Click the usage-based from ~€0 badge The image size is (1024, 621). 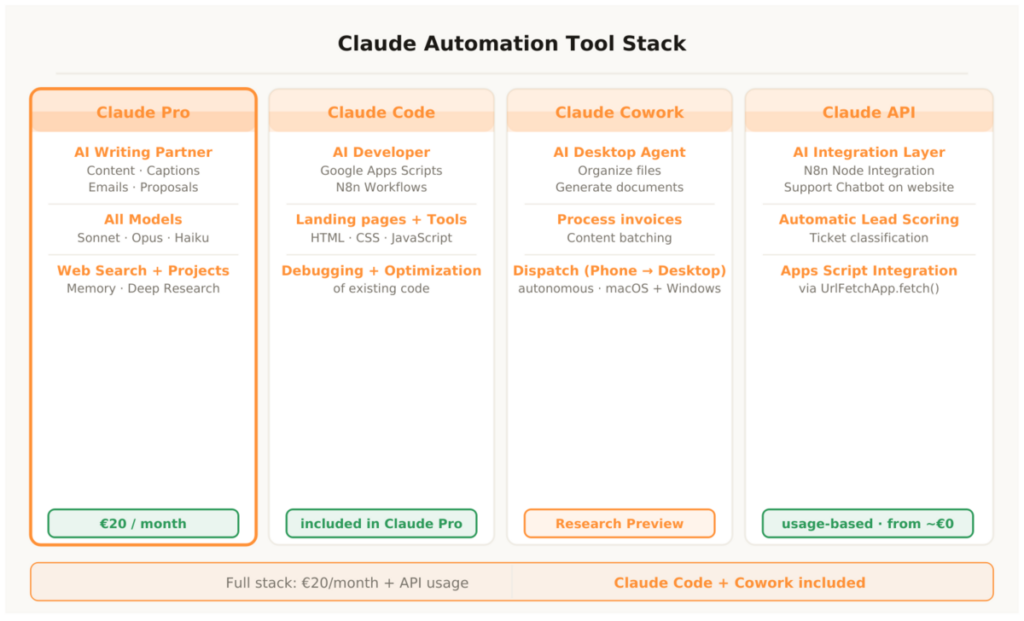point(868,524)
